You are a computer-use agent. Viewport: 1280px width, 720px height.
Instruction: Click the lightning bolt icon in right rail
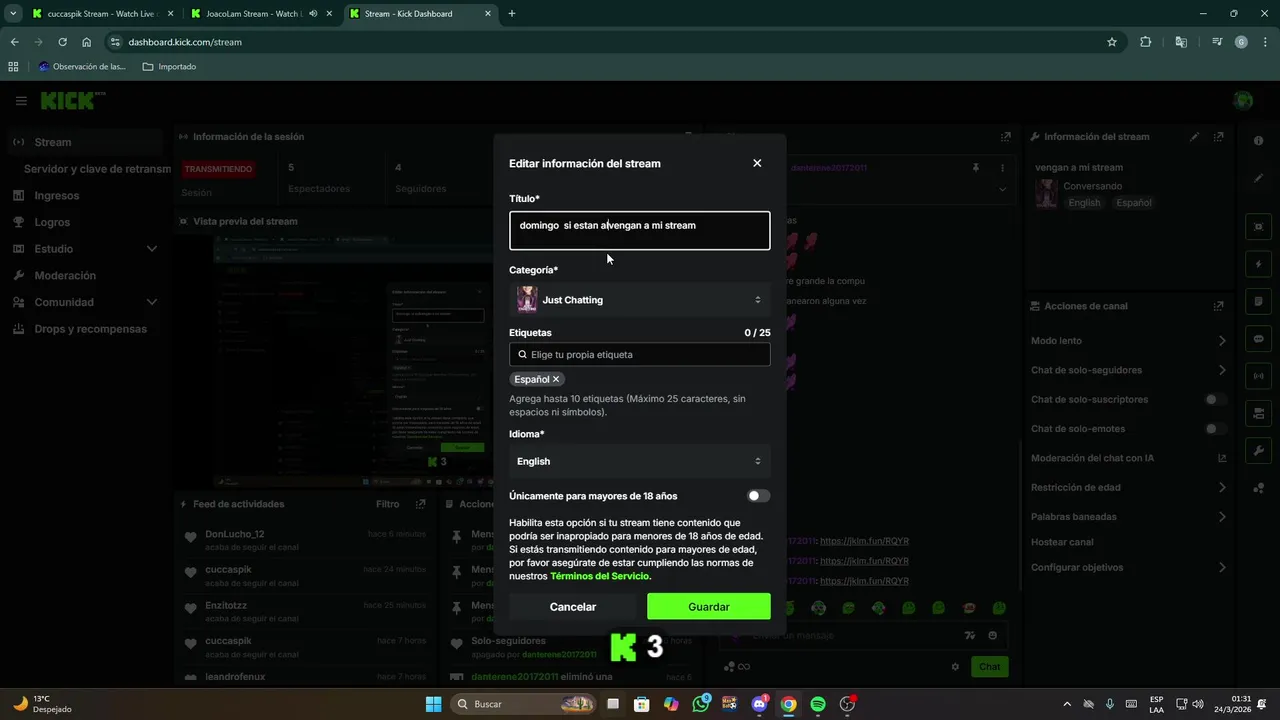1259,264
